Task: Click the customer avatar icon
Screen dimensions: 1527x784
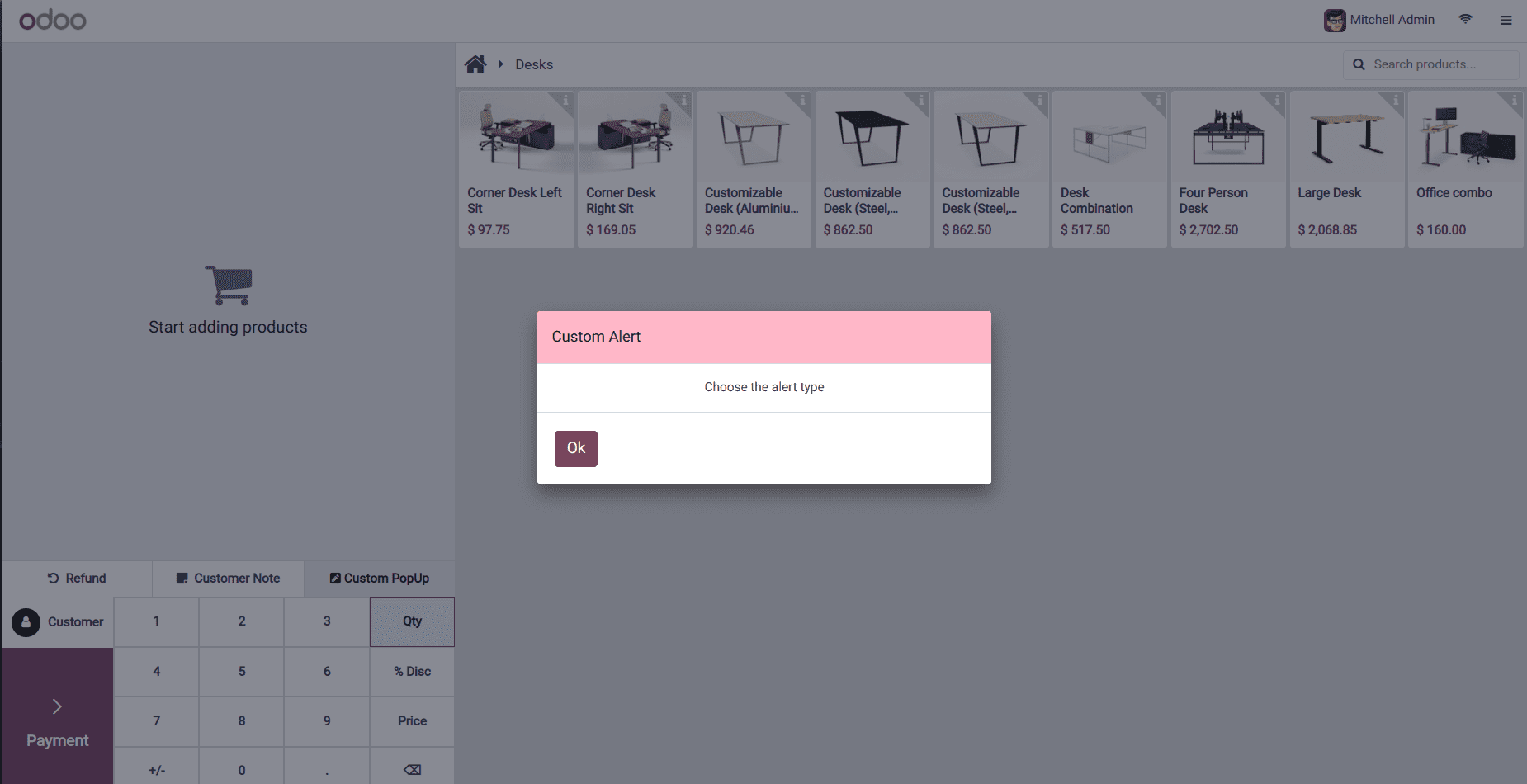Action: (x=26, y=622)
